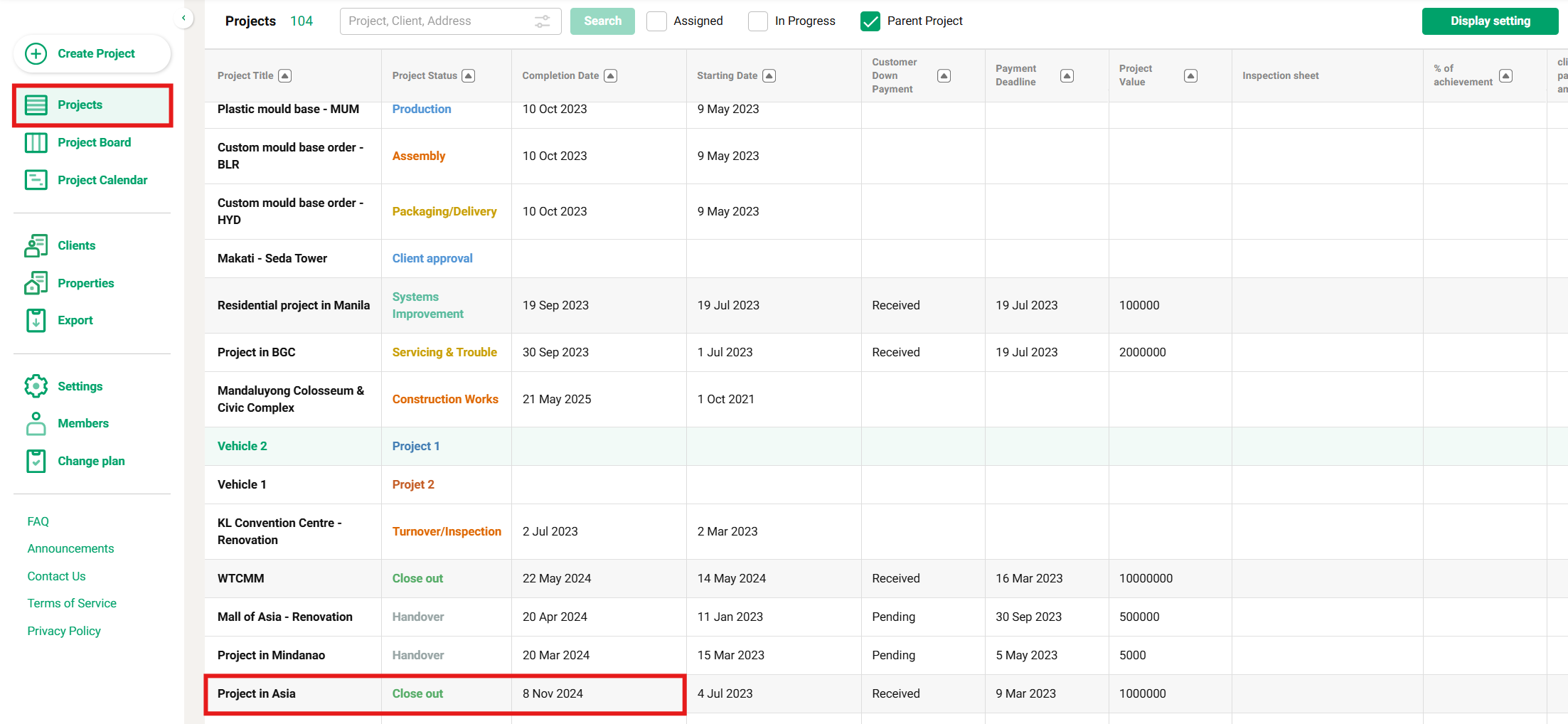This screenshot has width=1568, height=724.
Task: Collapse the left sidebar chevron
Action: coord(183,18)
